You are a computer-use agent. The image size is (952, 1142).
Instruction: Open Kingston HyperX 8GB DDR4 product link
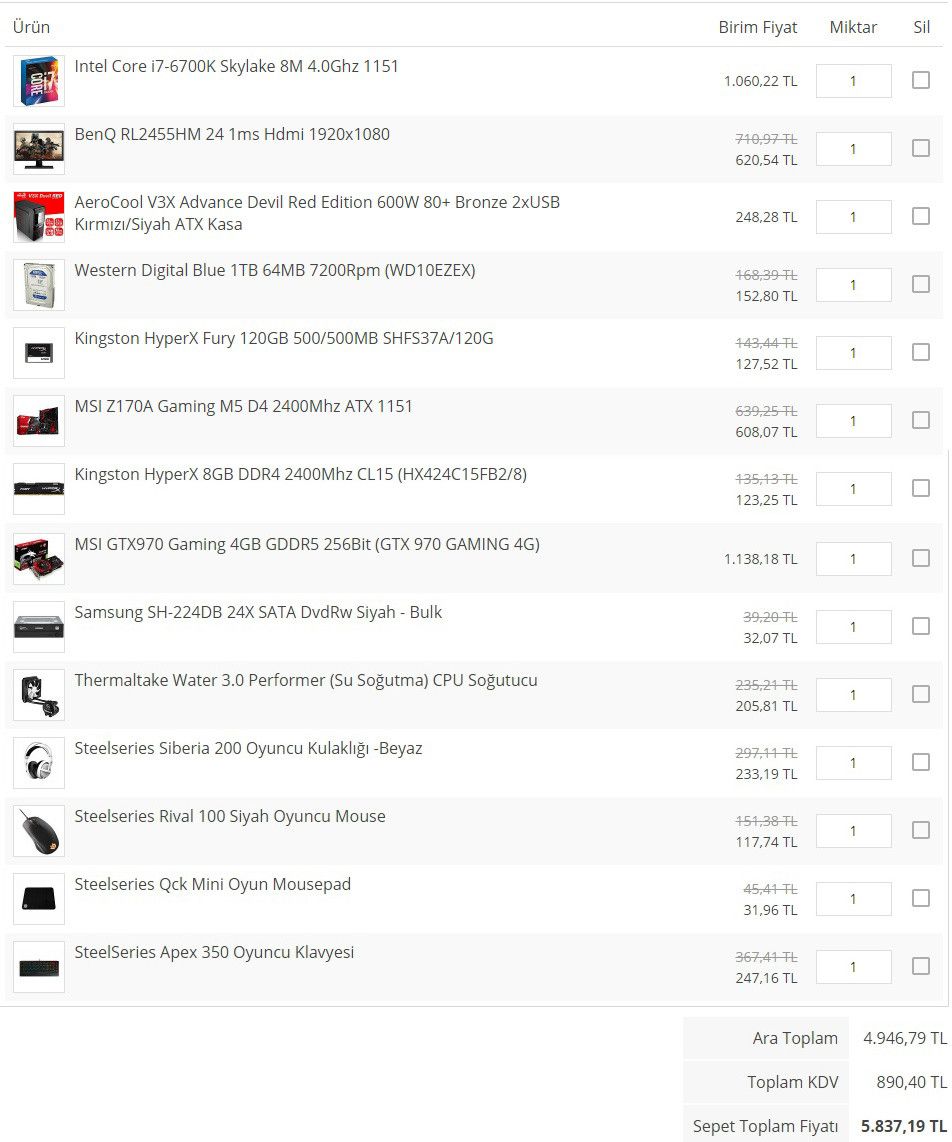click(x=300, y=474)
